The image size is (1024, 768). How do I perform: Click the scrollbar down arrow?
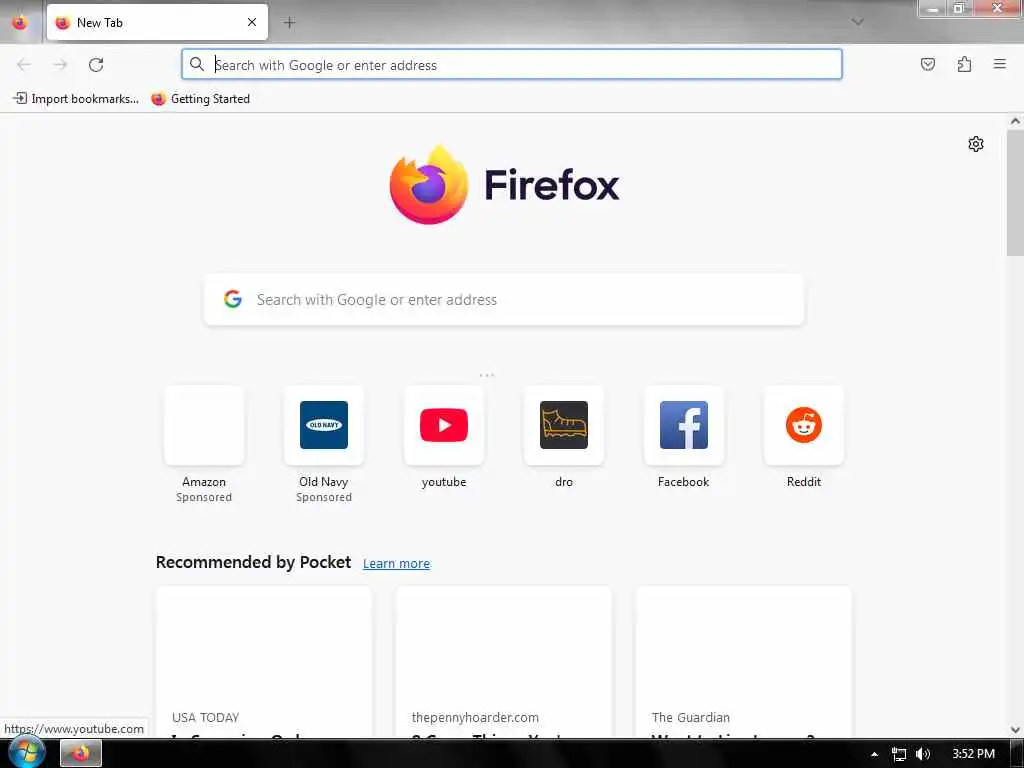[x=1015, y=729]
